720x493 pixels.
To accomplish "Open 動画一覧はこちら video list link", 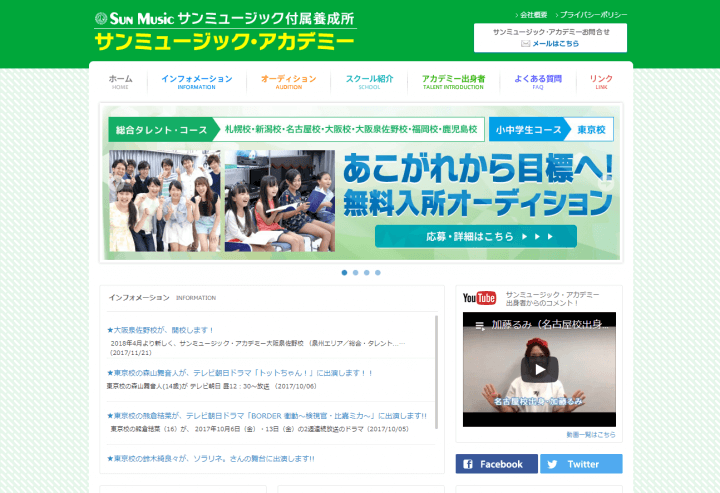I will coord(591,435).
